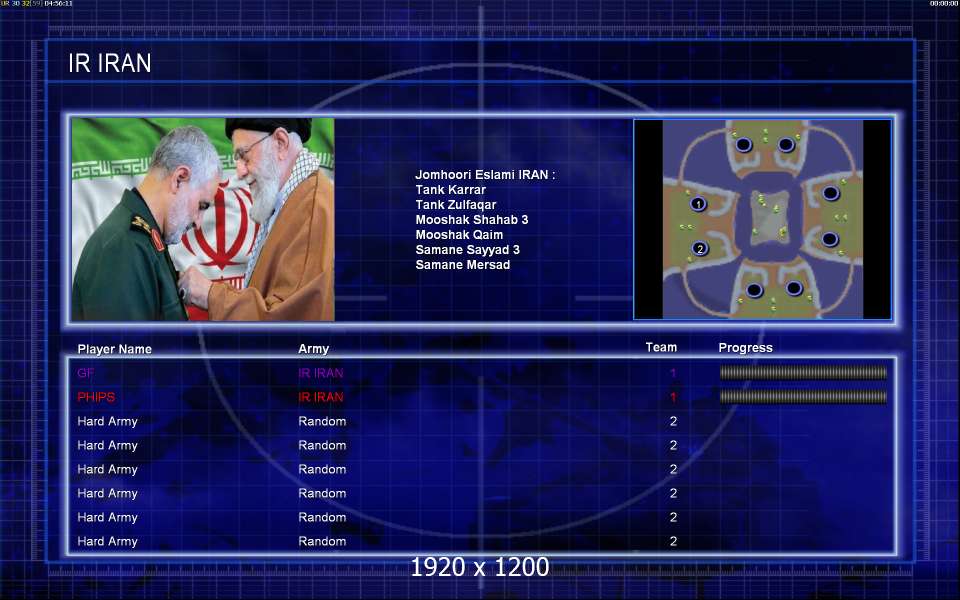Click the "Mooshak Shahab 3" line
The height and width of the screenshot is (600, 960).
(x=471, y=220)
